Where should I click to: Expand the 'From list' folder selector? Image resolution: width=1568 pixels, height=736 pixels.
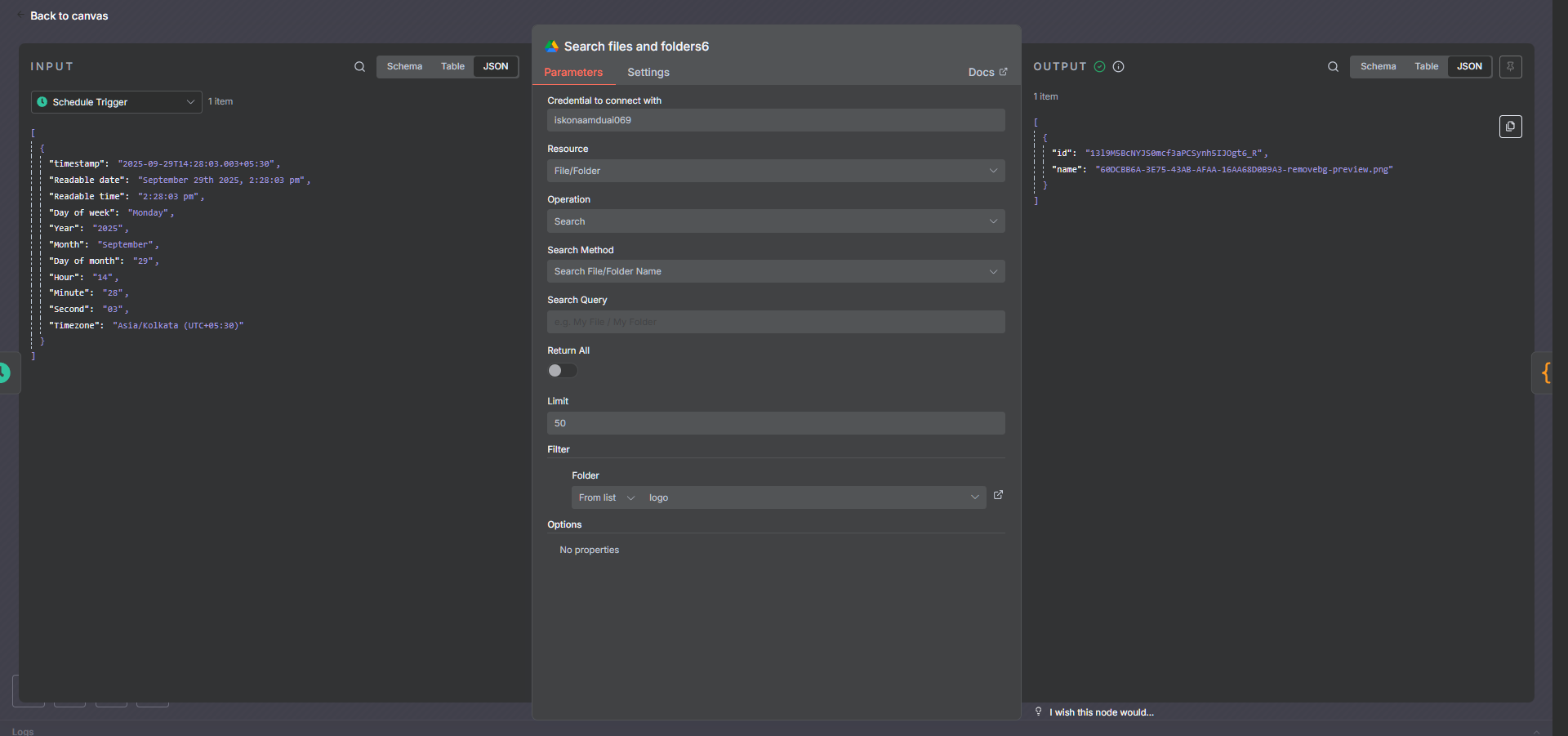point(605,497)
